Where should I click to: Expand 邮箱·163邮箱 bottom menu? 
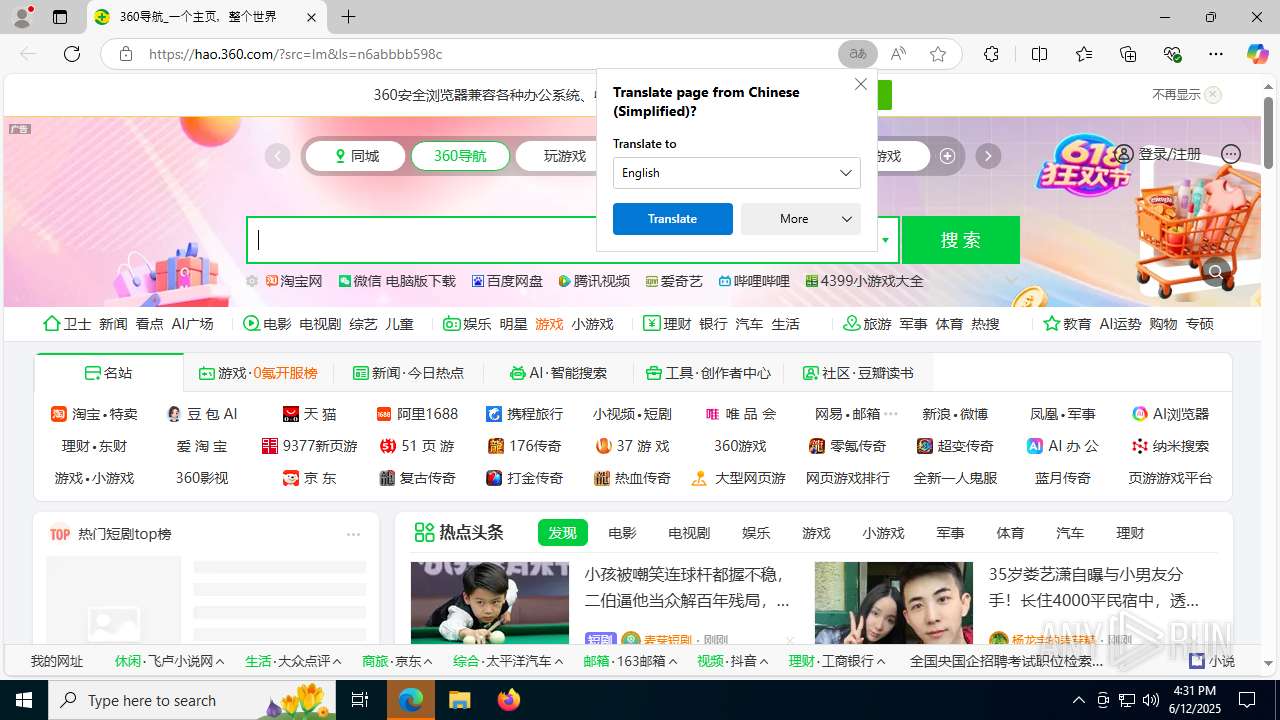(x=631, y=661)
